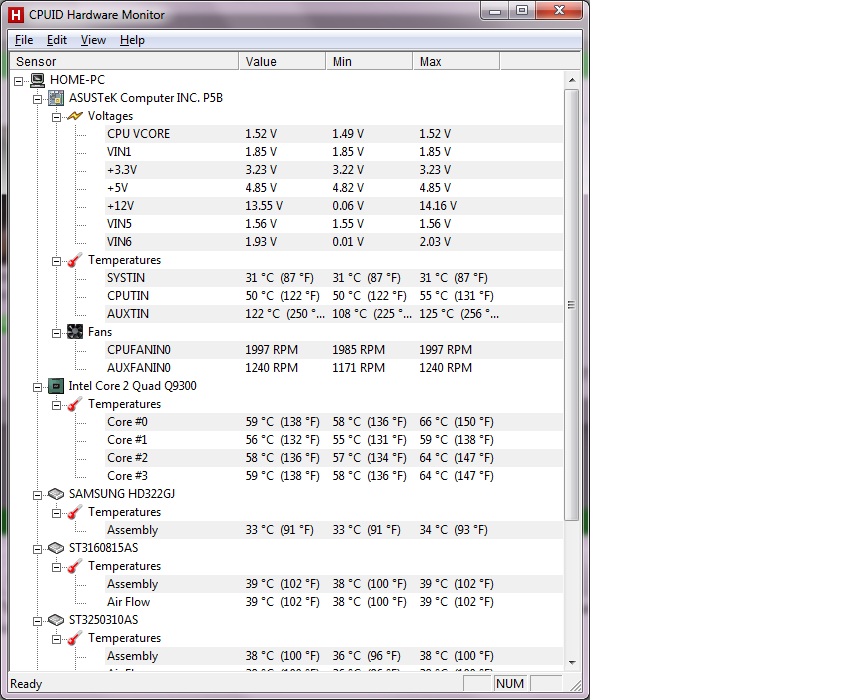Collapse Temperatures under SAMSUNG HD322GJ
Screen dimensions: 864x700
pos(56,513)
